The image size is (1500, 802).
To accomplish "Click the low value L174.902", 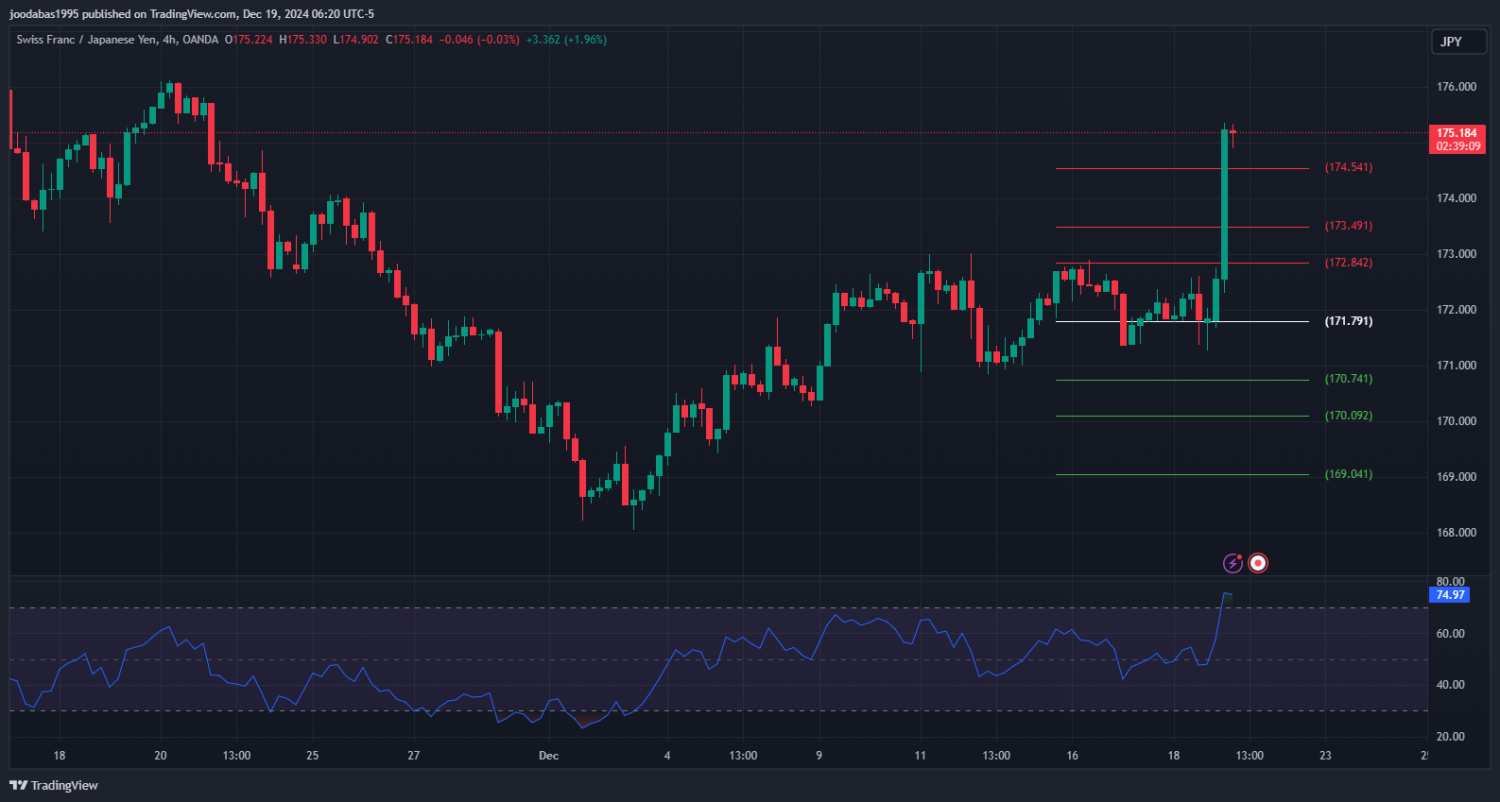I will coord(357,40).
